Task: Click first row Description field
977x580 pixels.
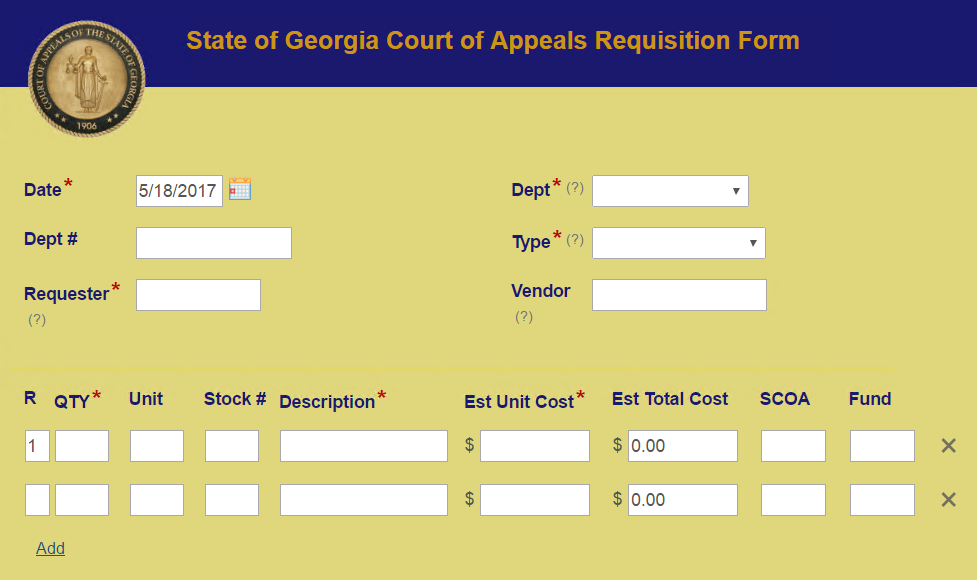Action: click(364, 445)
